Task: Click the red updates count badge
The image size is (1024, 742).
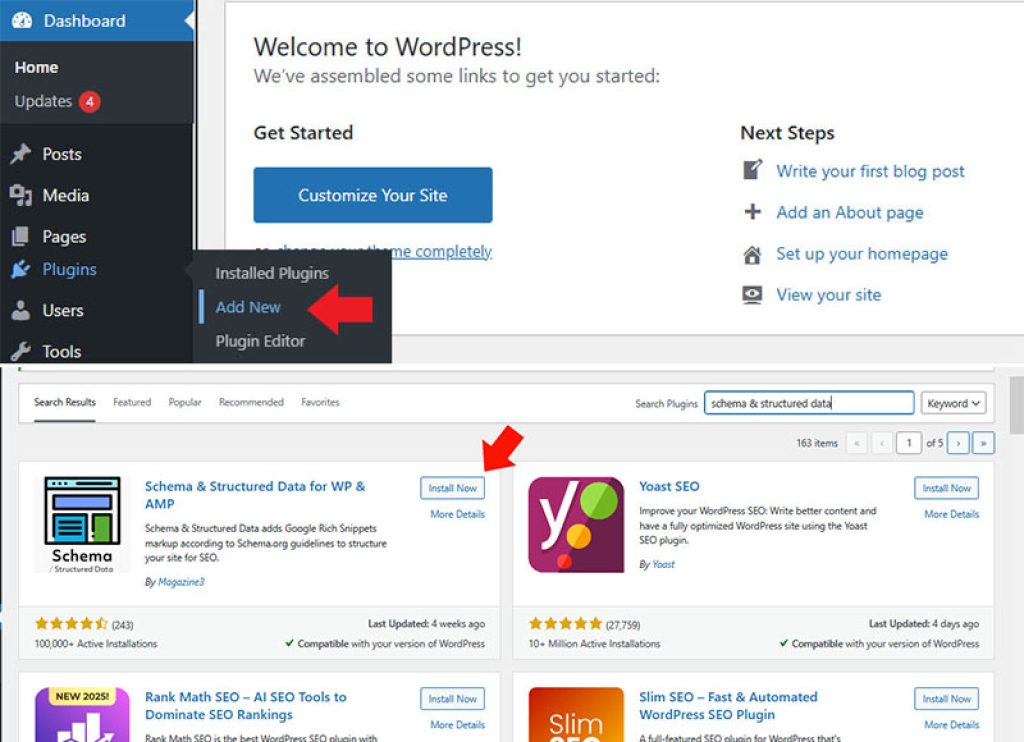Action: pos(89,101)
